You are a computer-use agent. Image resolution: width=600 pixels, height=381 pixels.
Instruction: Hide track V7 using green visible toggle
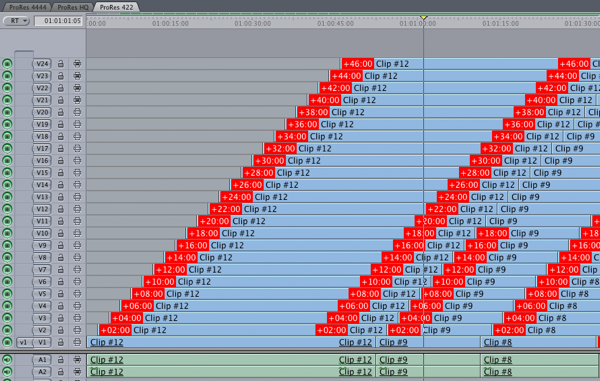7,270
